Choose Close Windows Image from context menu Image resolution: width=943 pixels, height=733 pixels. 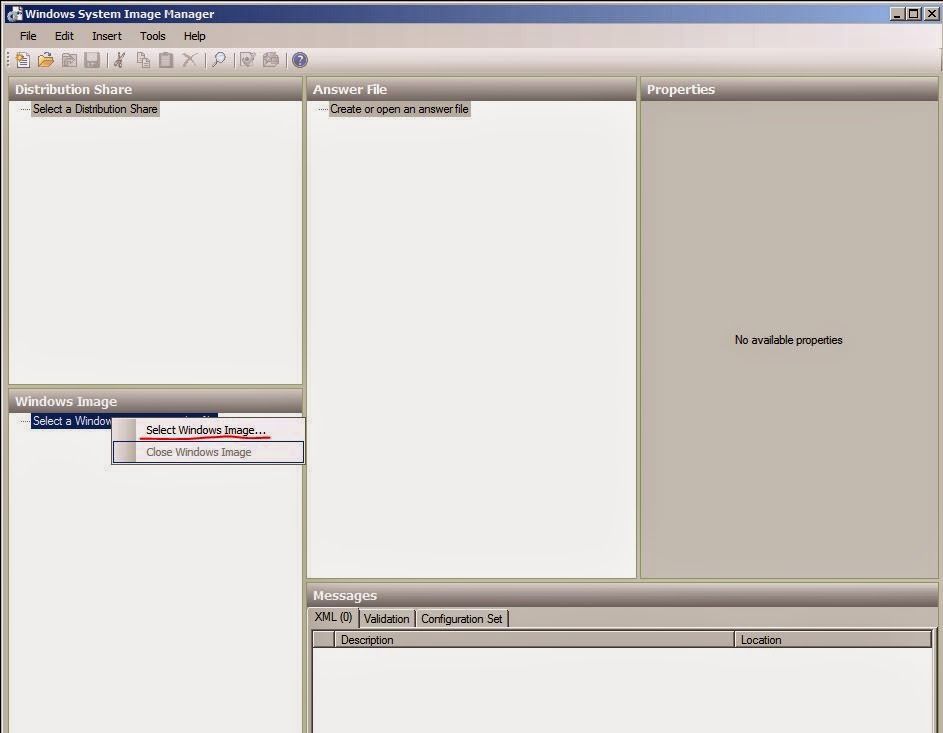point(207,452)
